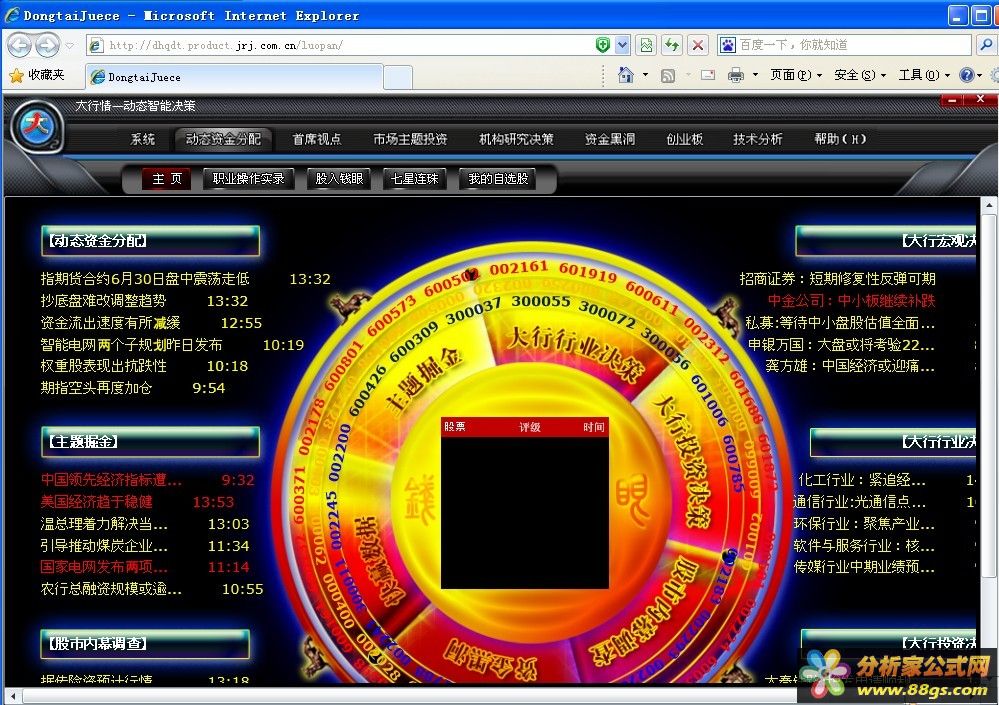Image resolution: width=999 pixels, height=705 pixels.
Task: Open news 指期货合约6月30日盘中震荡走低
Action: click(145, 279)
